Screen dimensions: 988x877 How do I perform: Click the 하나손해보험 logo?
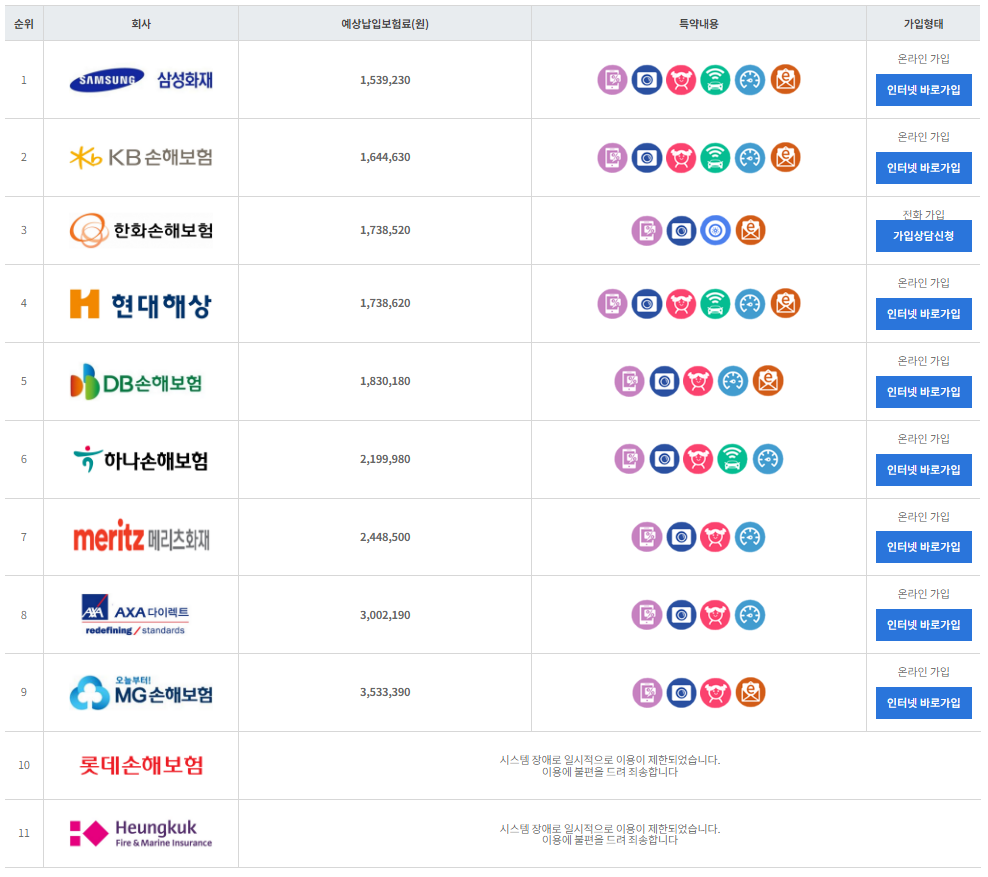141,460
